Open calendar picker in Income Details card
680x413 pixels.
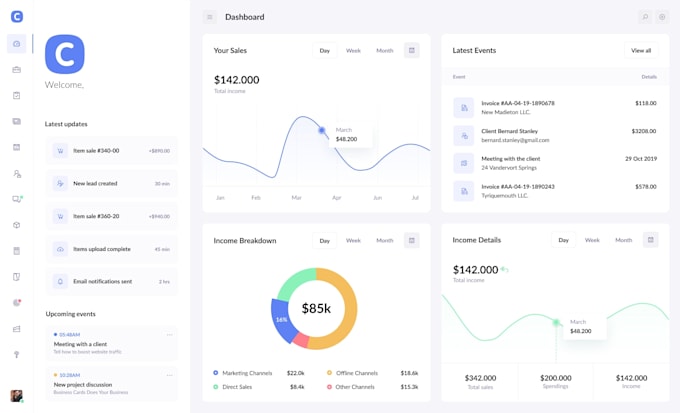coord(651,239)
